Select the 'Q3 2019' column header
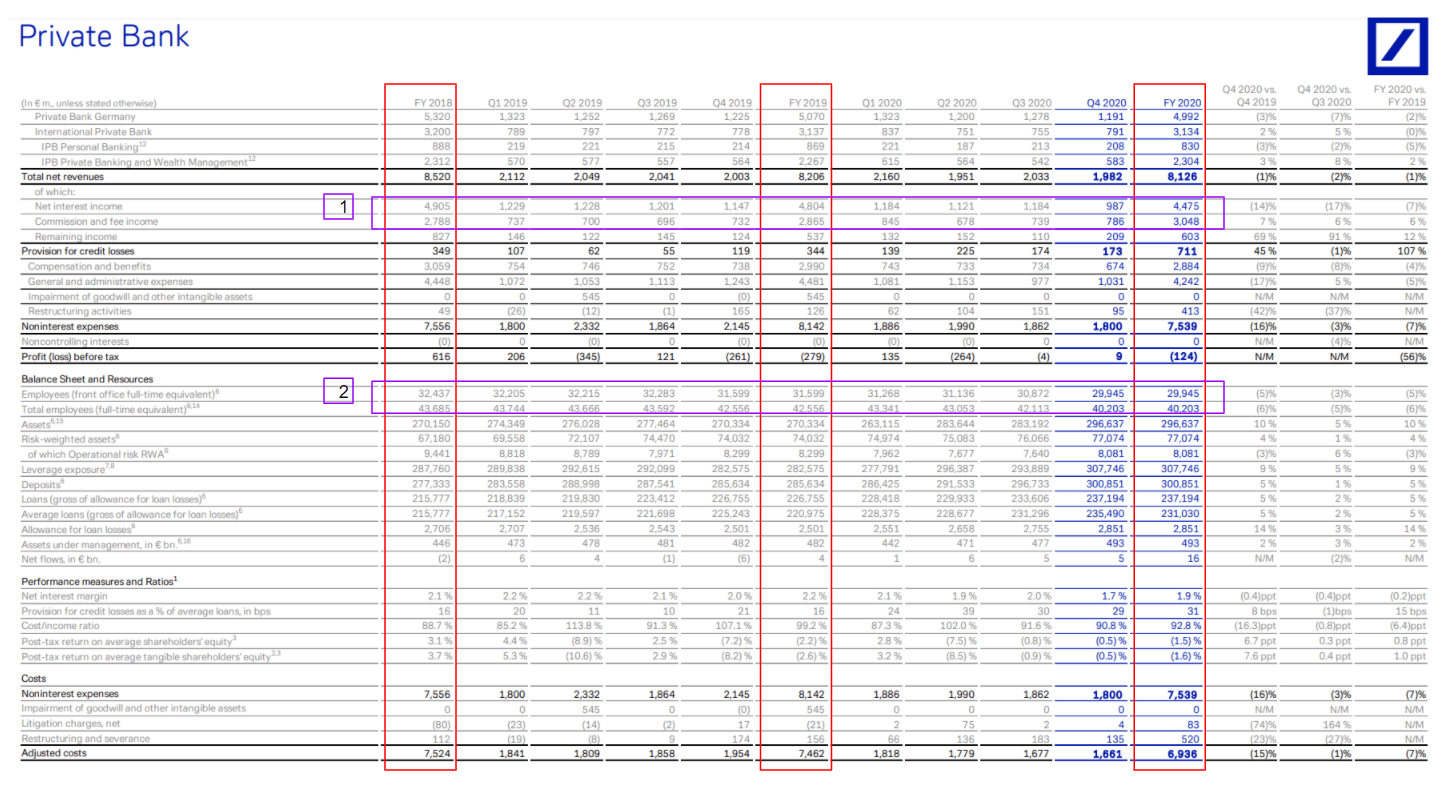 pos(657,103)
